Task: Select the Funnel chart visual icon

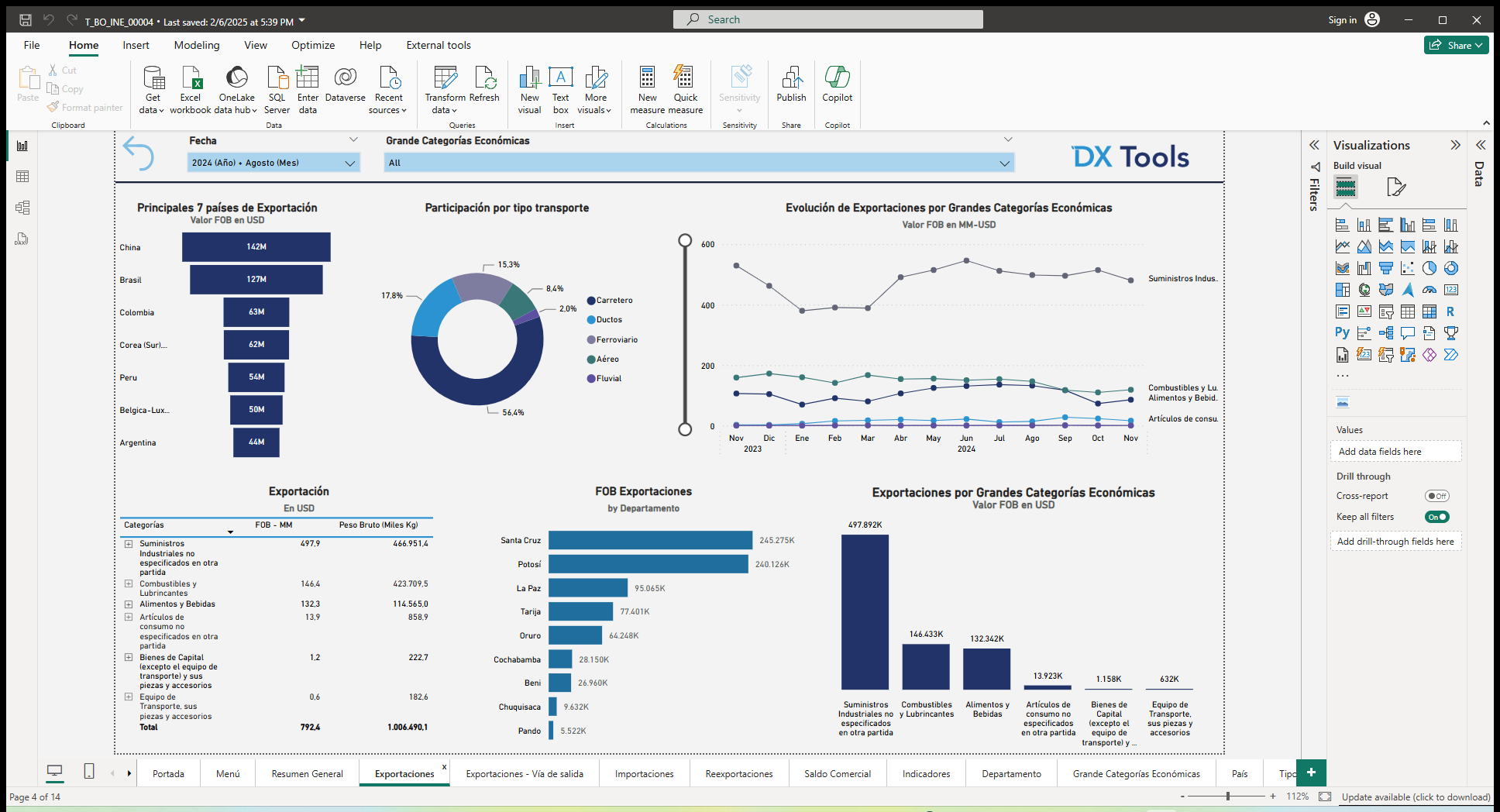Action: click(x=1386, y=269)
